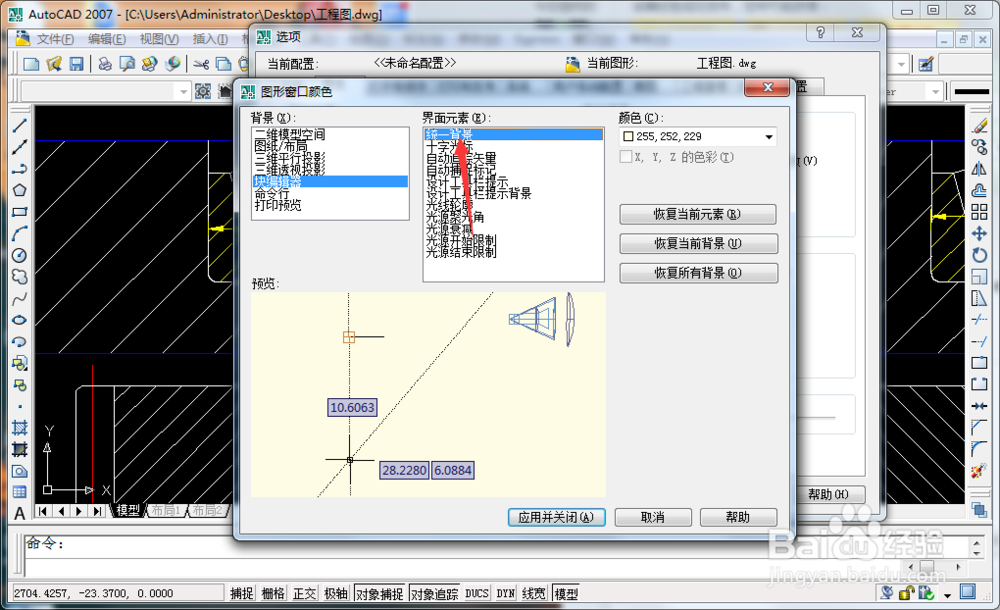The image size is (1000, 610).
Task: Toggle 线宽 lineweight display in status bar
Action: (x=534, y=594)
